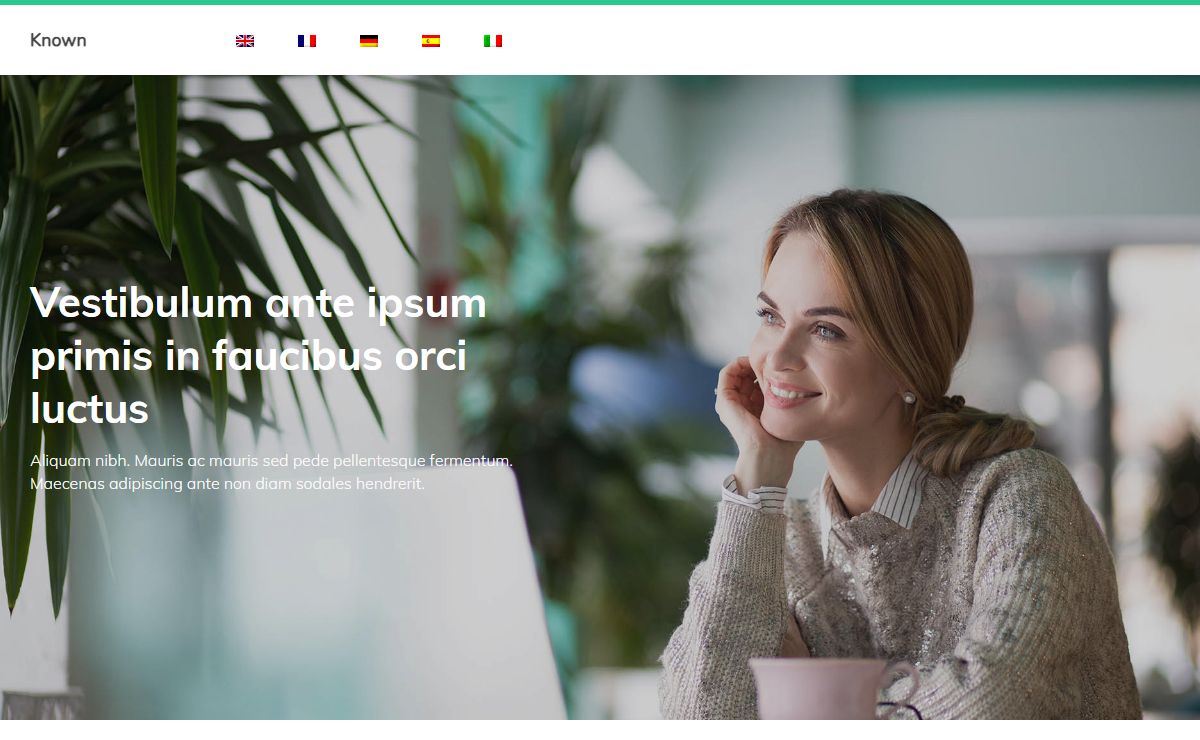Viewport: 1200px width, 740px height.
Task: Select the 'Aliquam nibh. Mauris ac mauris' text line
Action: [x=271, y=461]
